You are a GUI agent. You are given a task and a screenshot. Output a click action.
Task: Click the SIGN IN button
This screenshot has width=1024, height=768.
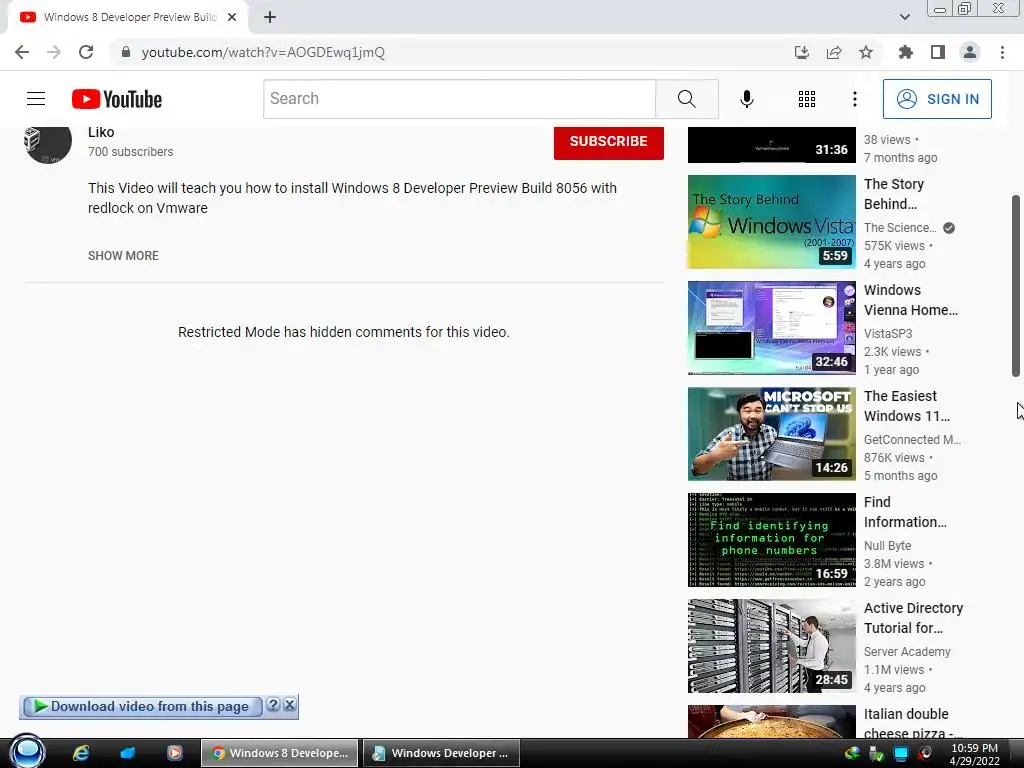click(x=937, y=99)
